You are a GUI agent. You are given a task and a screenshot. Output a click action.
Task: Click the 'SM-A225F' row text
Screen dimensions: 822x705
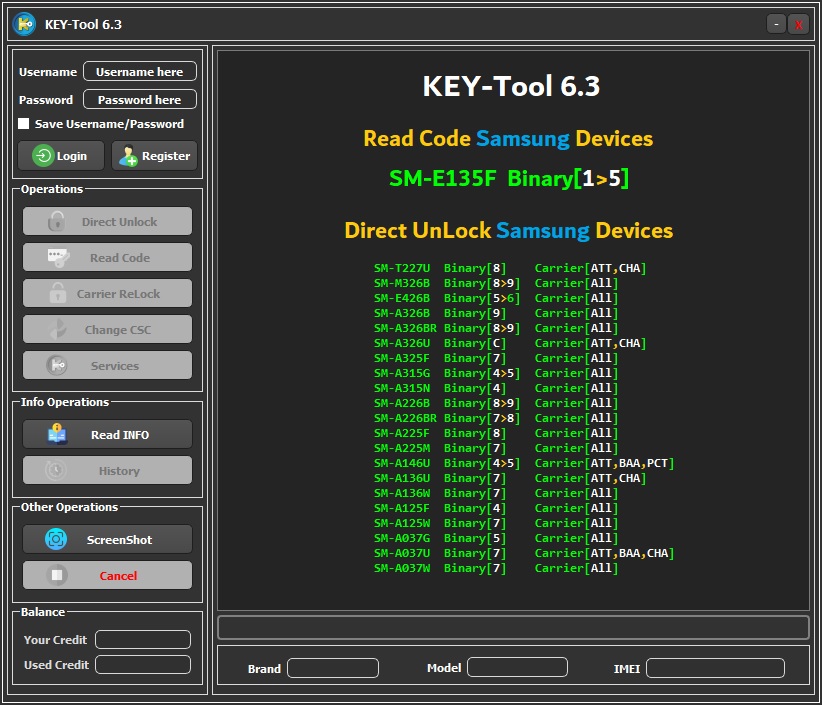[402, 433]
